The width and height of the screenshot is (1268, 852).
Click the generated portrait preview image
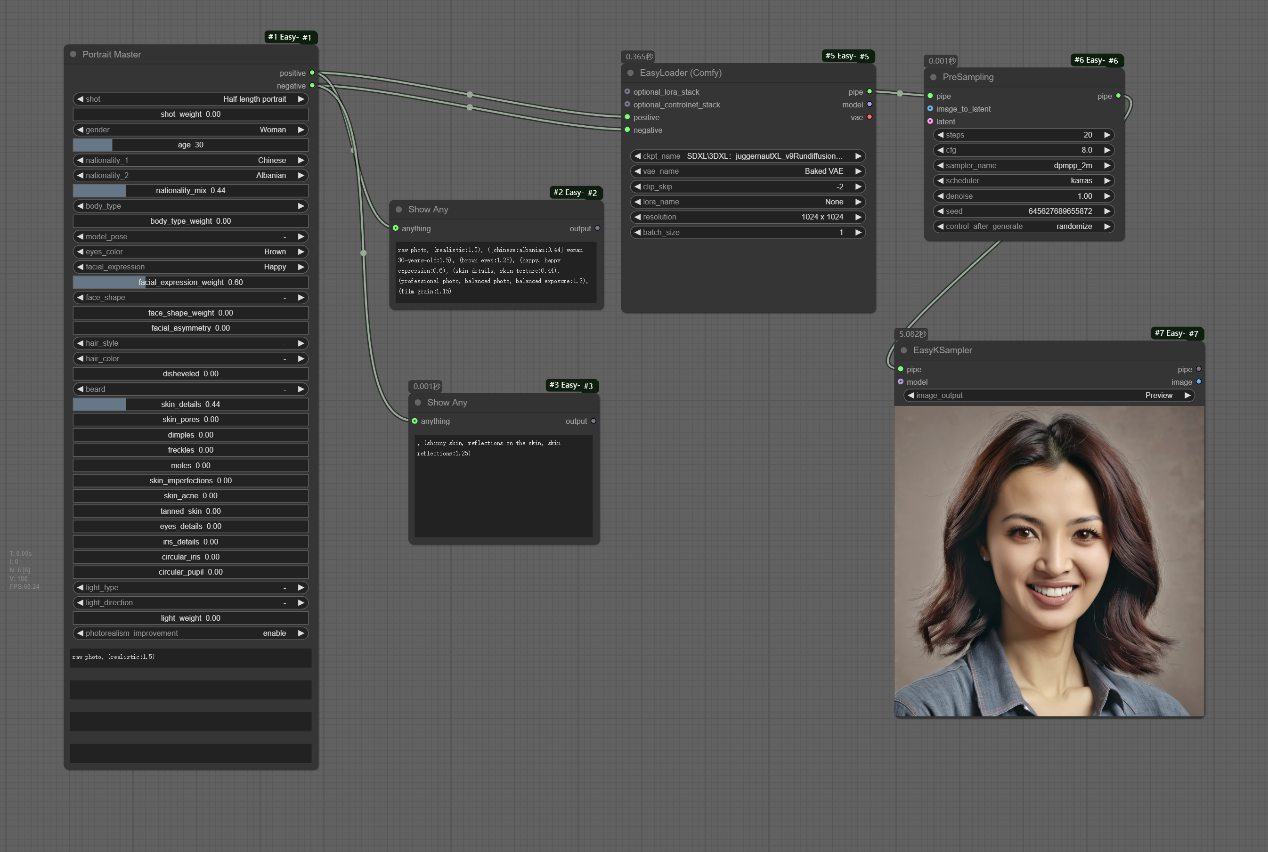pos(1048,561)
